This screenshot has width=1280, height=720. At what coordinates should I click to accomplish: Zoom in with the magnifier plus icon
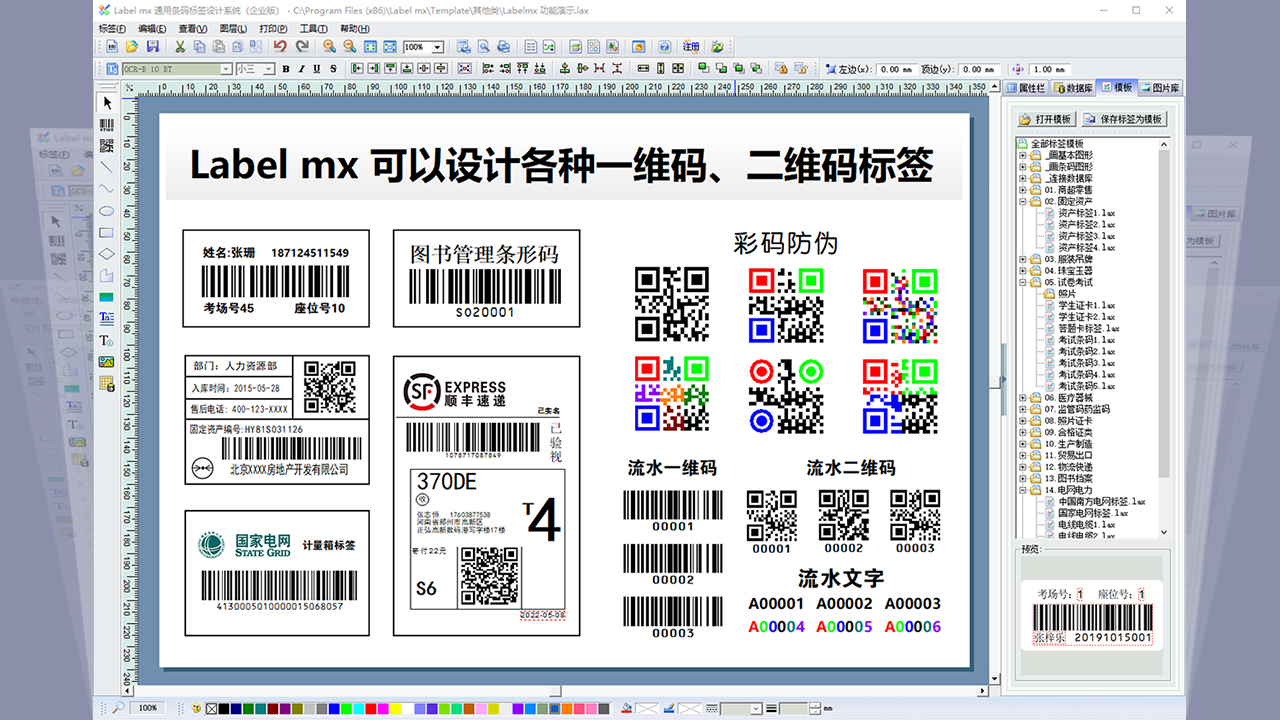(329, 46)
